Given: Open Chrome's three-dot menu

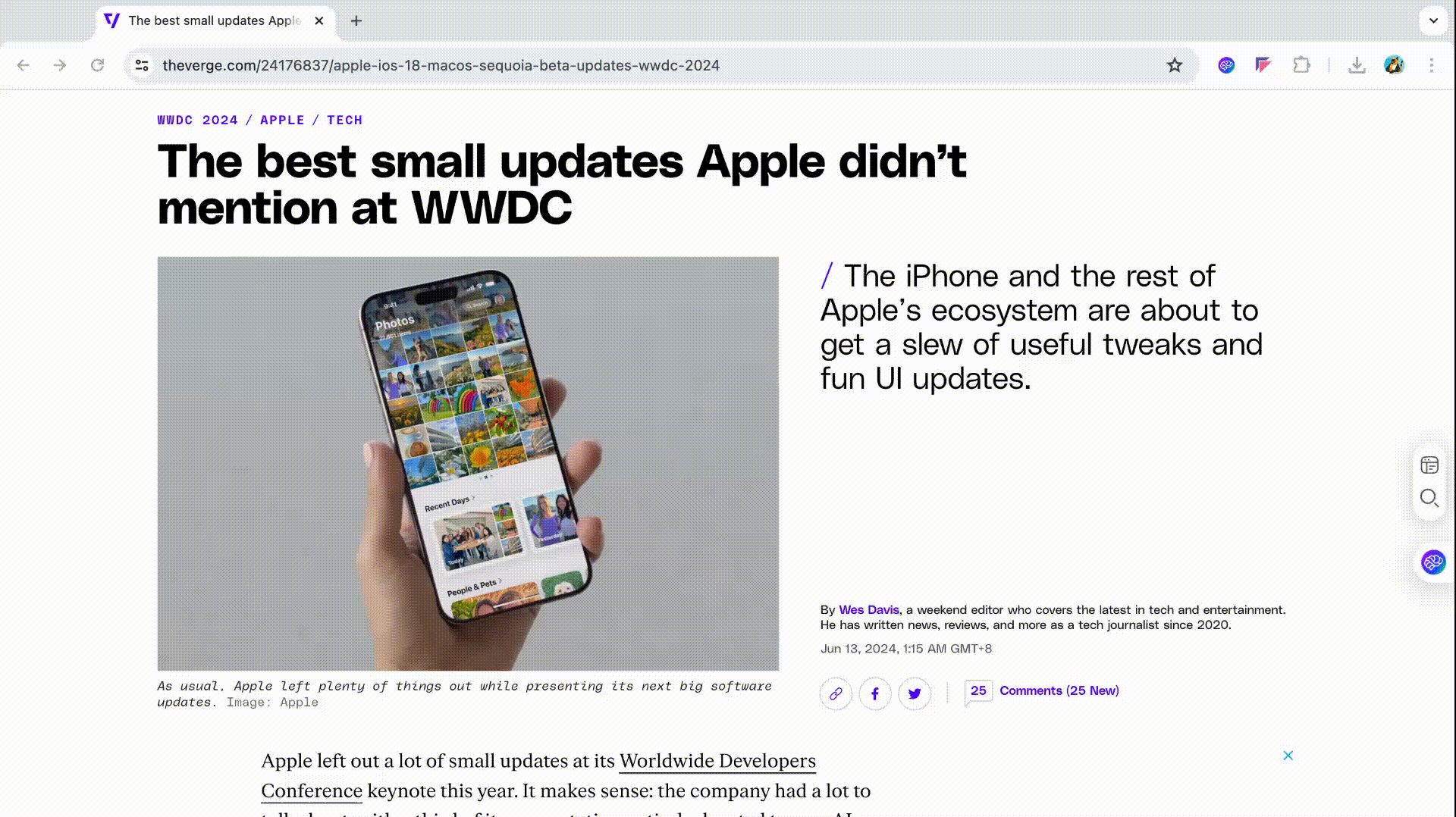Looking at the screenshot, I should coord(1432,65).
